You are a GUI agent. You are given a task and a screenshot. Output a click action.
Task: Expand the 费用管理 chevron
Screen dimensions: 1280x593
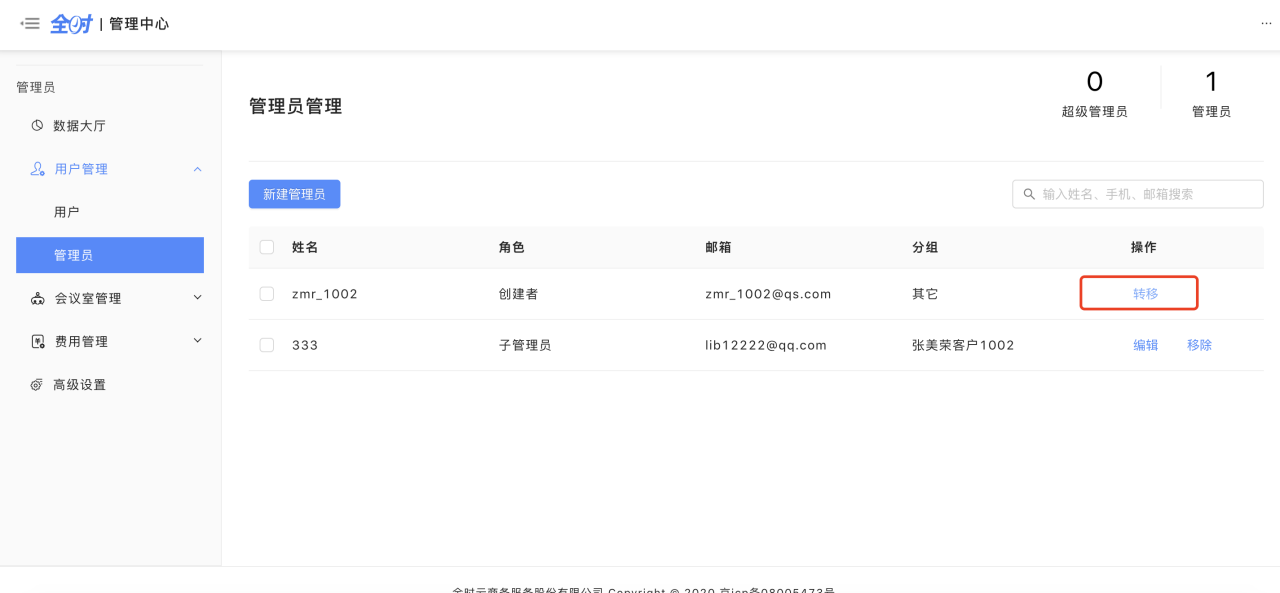[197, 341]
